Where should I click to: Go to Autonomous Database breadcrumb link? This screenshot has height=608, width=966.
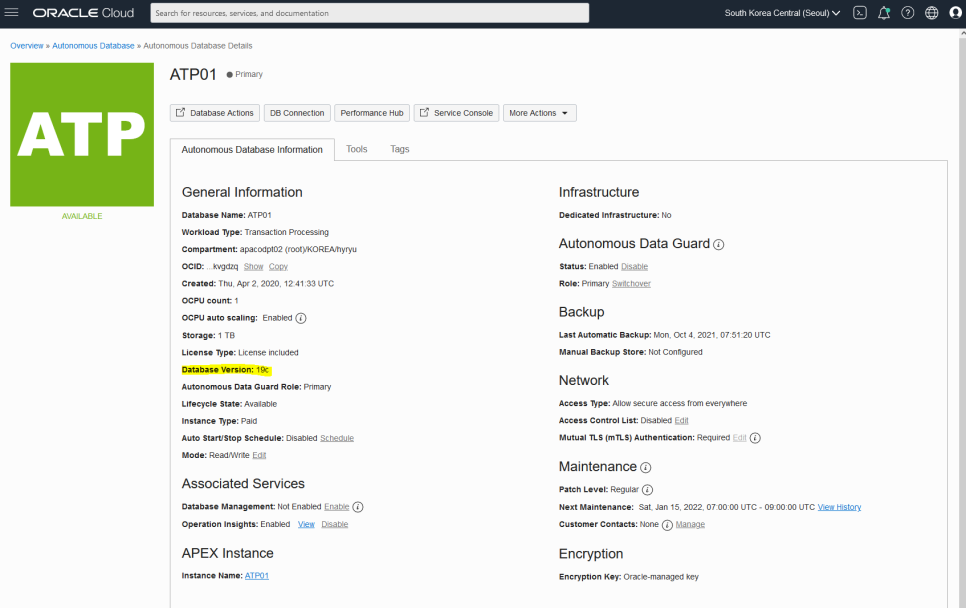click(93, 46)
